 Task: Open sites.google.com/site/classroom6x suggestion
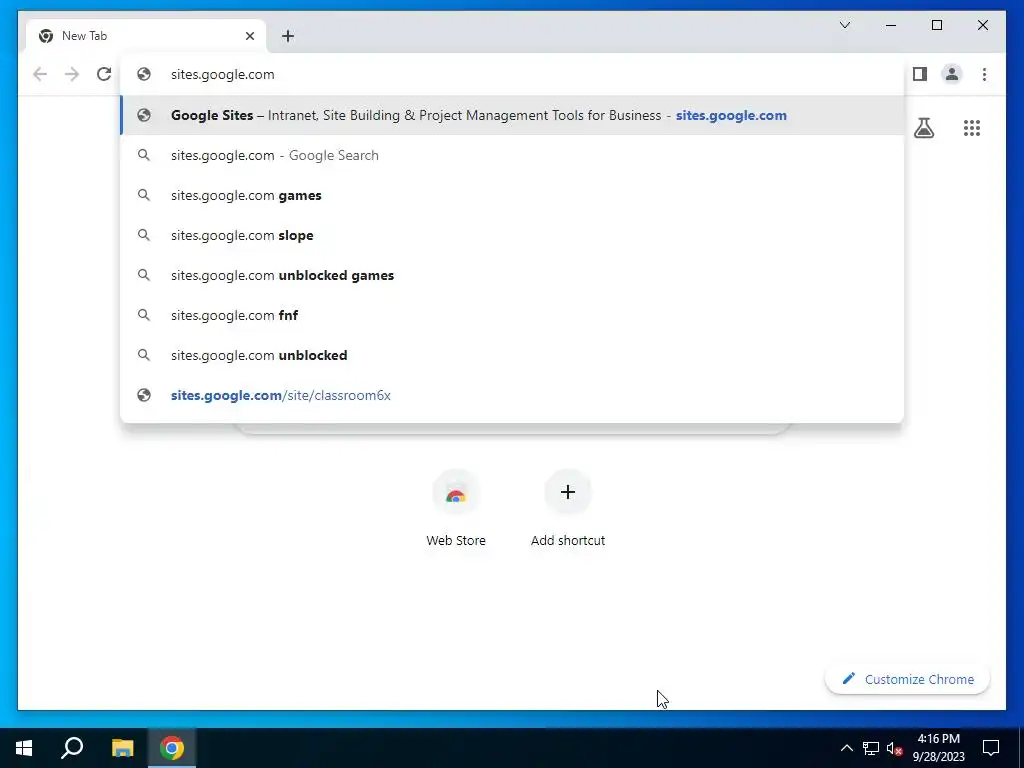512,395
